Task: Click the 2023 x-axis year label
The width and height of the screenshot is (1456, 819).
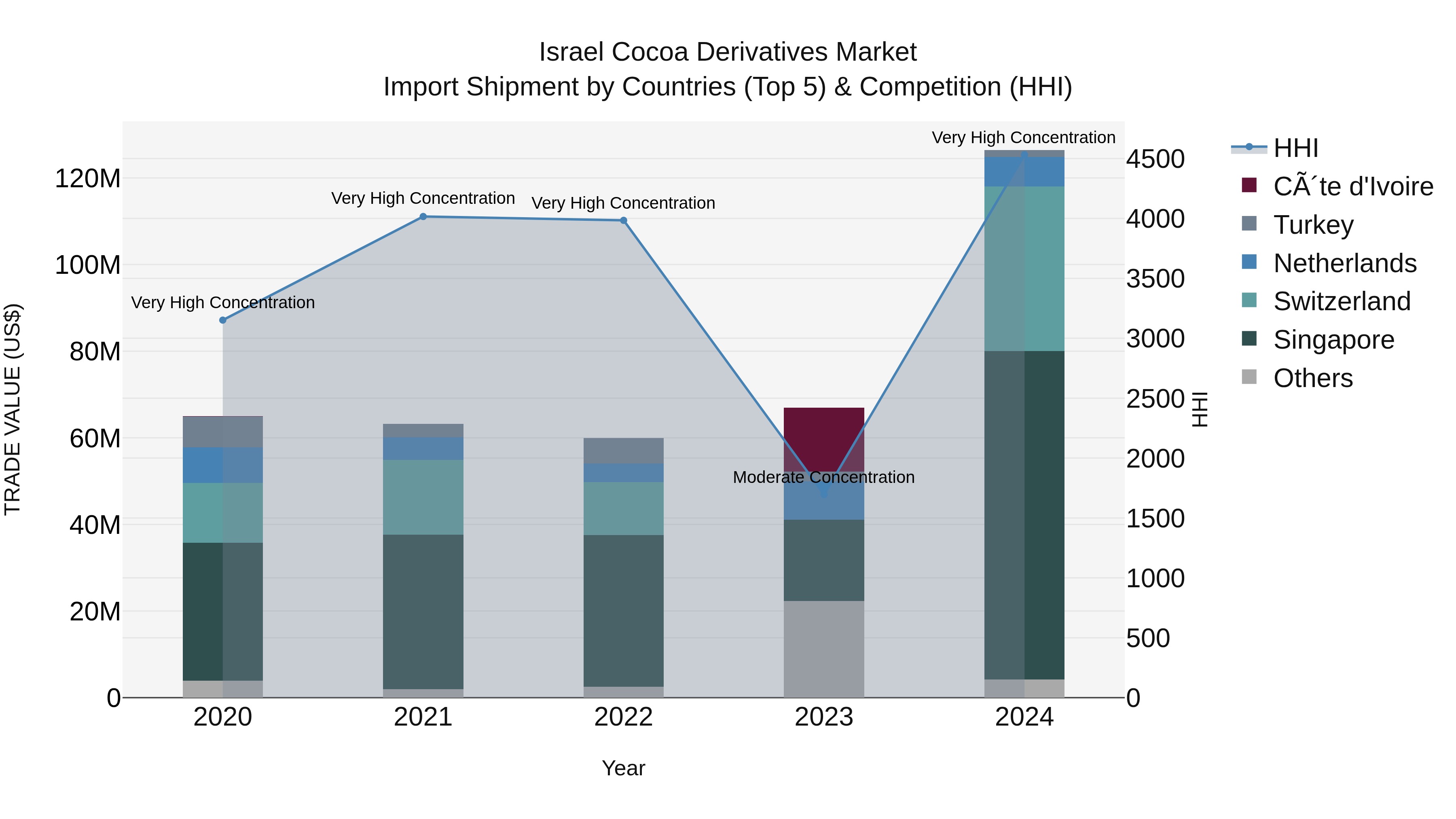Action: click(823, 717)
